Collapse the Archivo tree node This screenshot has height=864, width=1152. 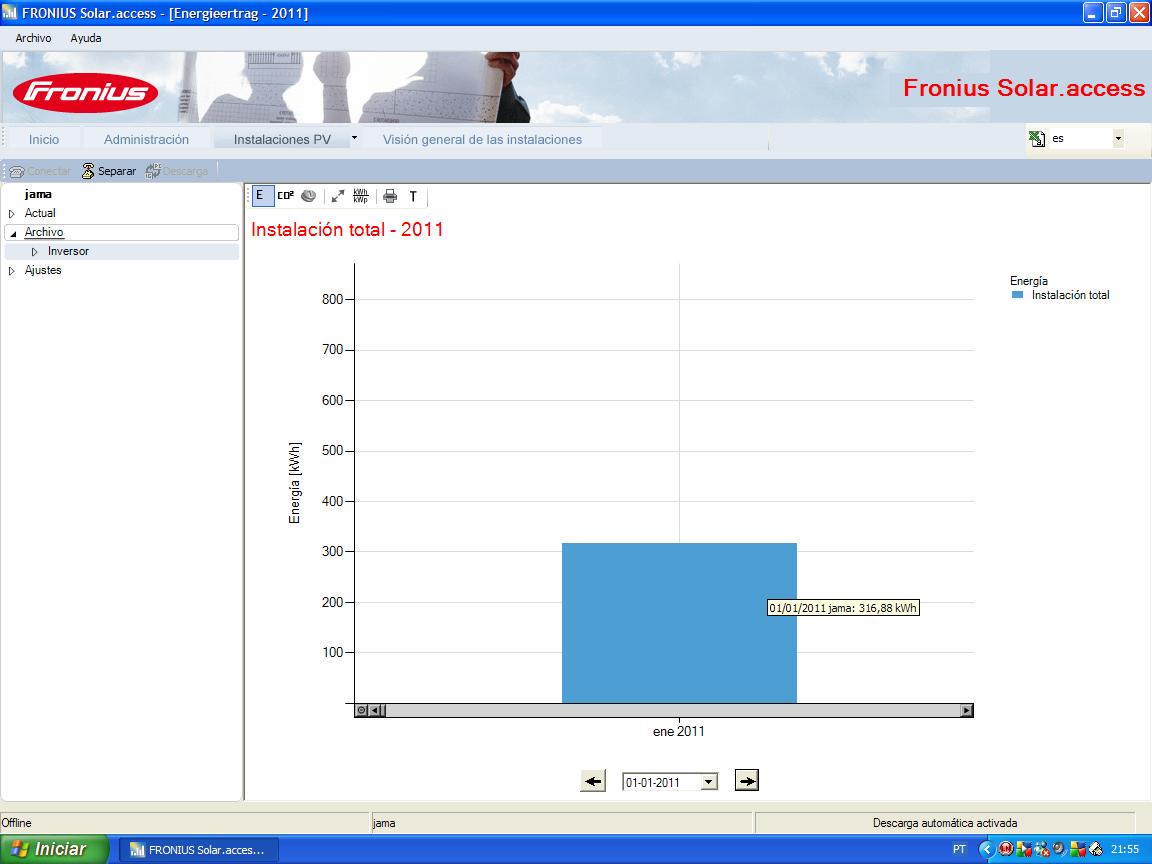(x=12, y=233)
